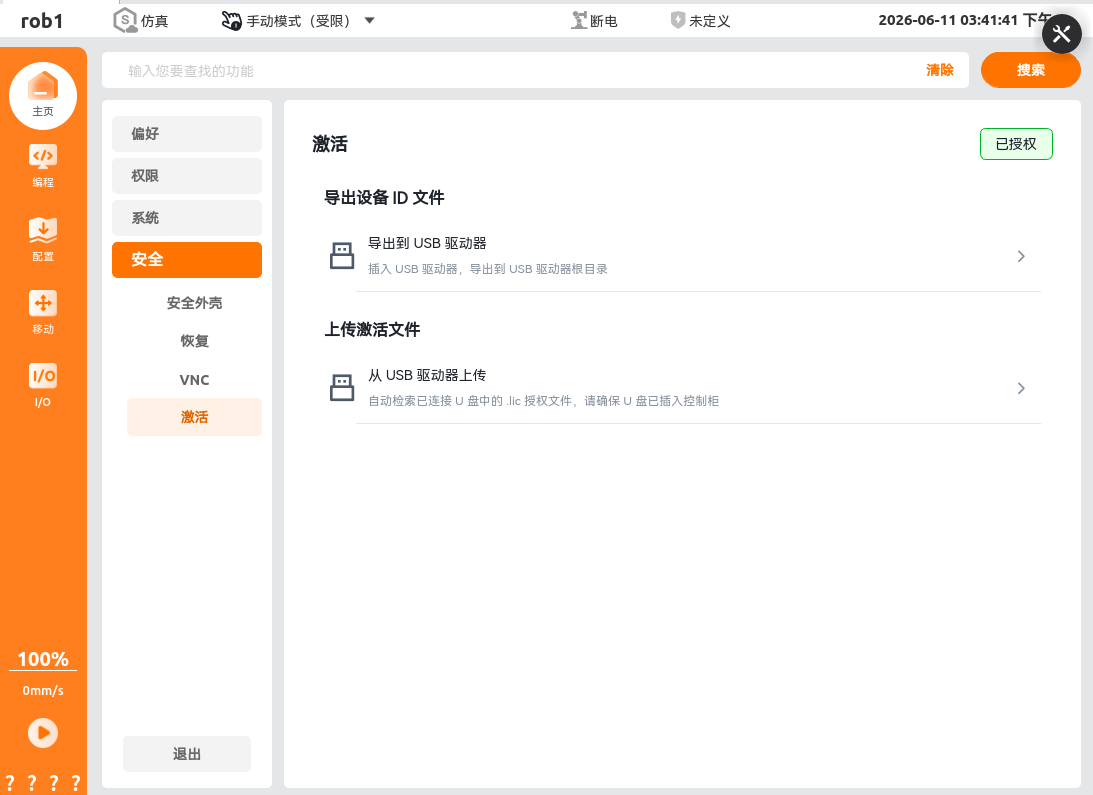This screenshot has height=795, width=1093.
Task: Click the play button in sidebar
Action: [43, 733]
